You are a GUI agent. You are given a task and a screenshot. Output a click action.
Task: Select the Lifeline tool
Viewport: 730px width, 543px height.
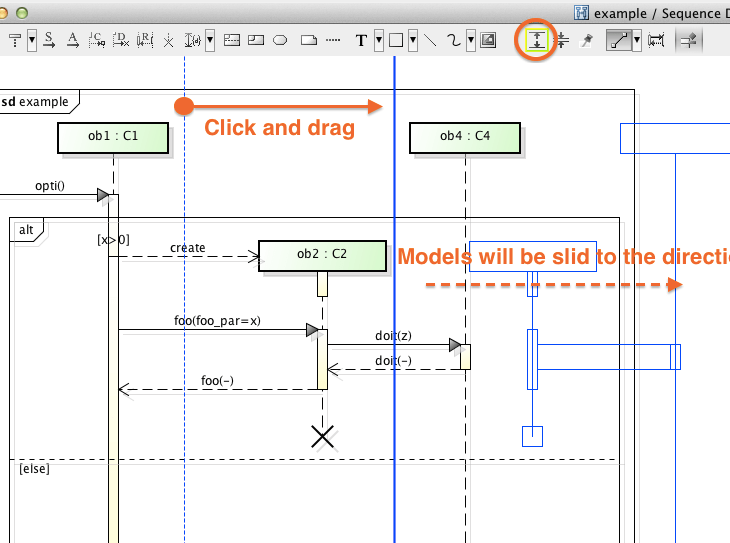click(15, 41)
